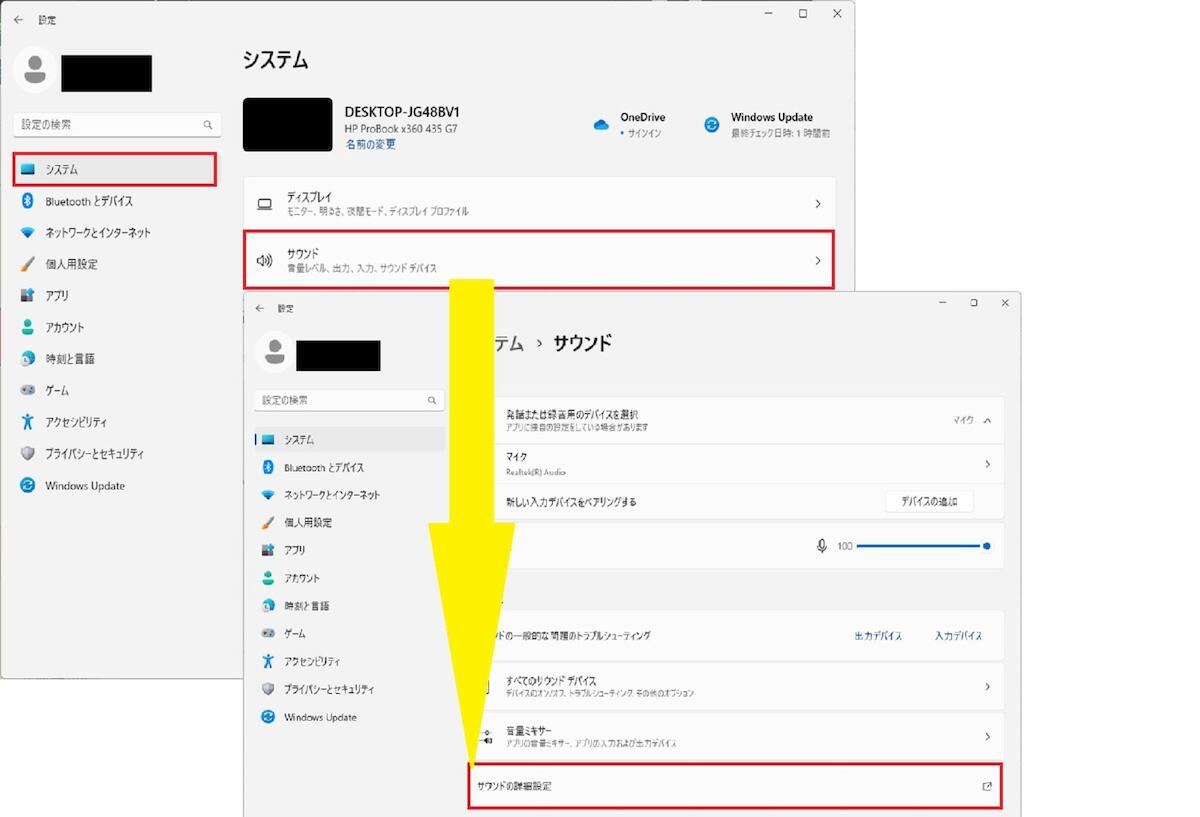This screenshot has width=1200, height=817.
Task: Click the external link icon on サウンドの詳細設定
Action: [987, 787]
